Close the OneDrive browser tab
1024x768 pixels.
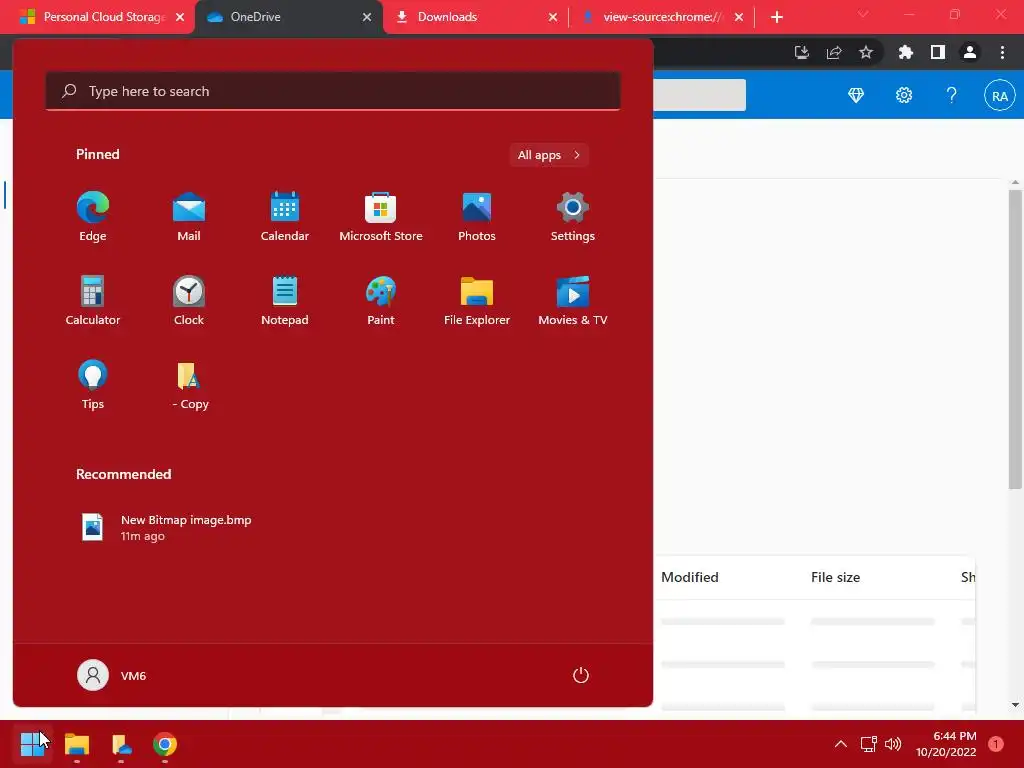pos(367,17)
